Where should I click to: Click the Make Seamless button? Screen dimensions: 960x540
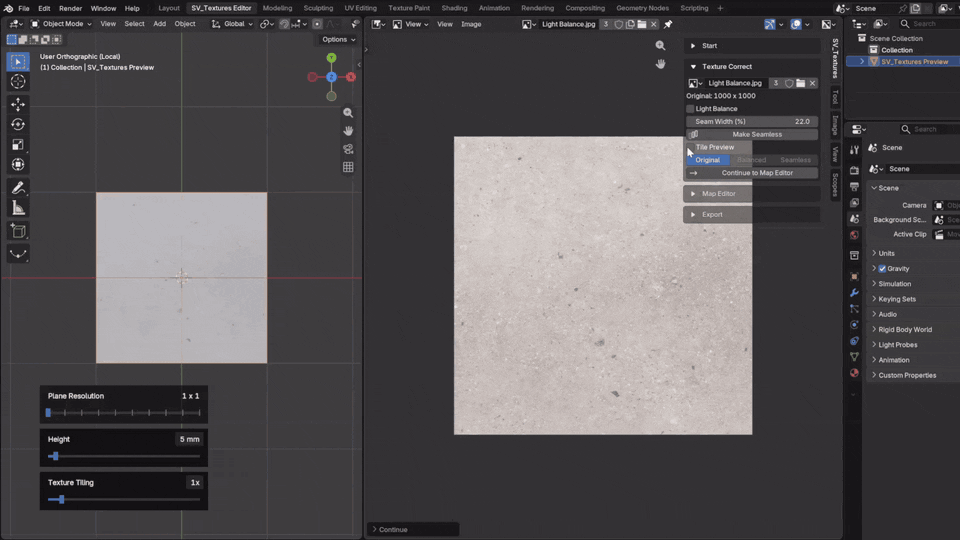[752, 135]
